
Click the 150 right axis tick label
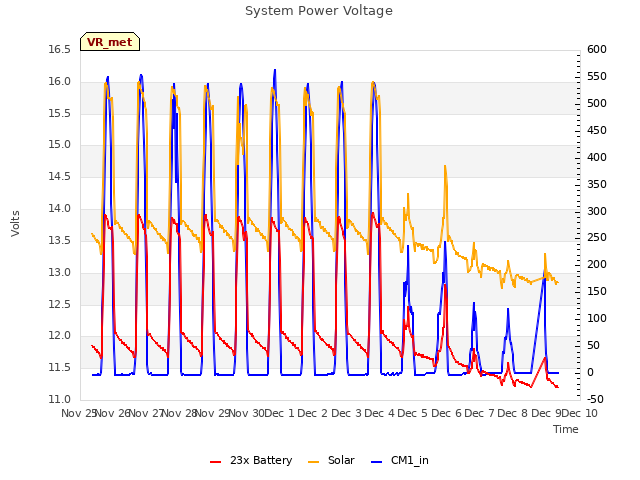[x=597, y=292]
